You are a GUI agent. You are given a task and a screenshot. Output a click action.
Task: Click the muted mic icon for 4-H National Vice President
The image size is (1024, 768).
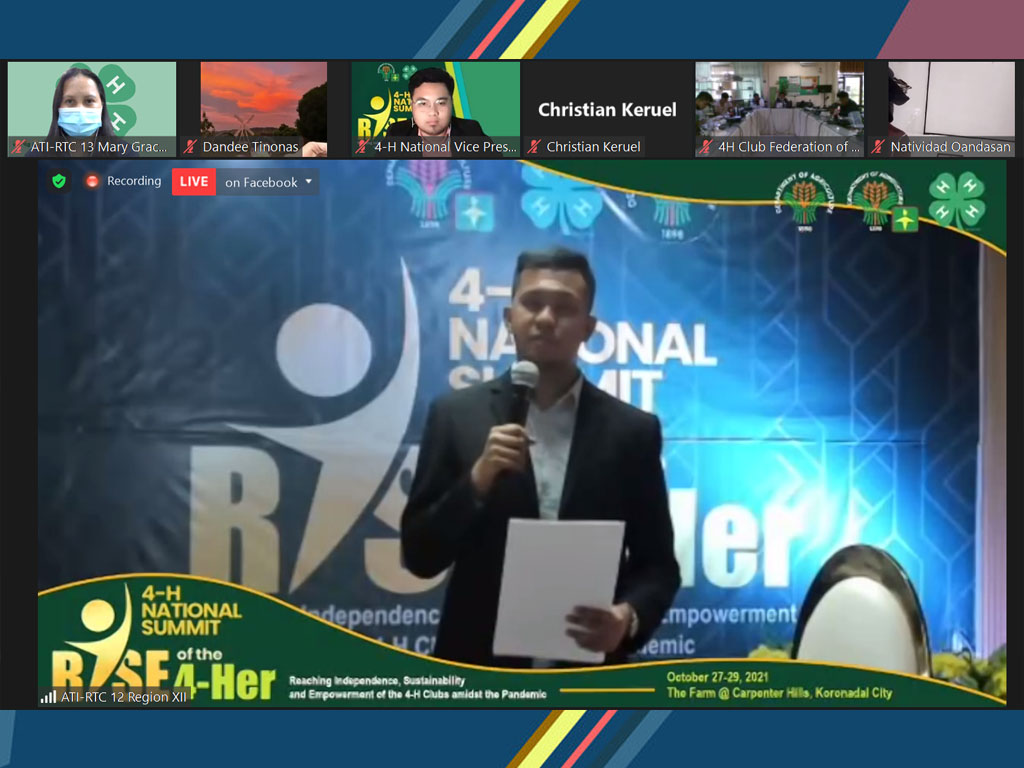362,147
